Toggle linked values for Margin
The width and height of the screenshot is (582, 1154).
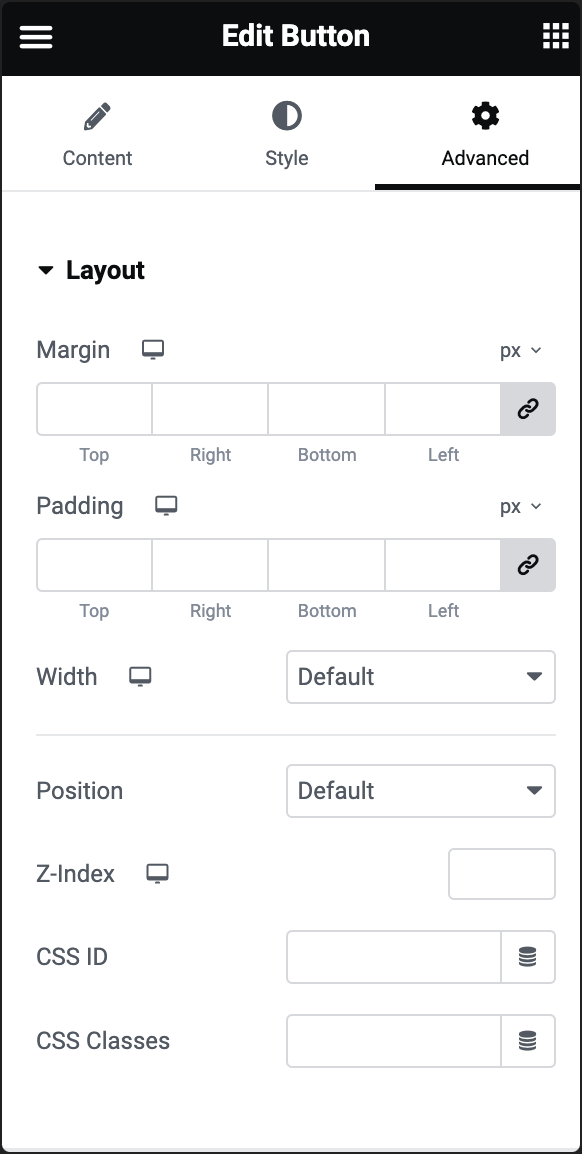tap(528, 409)
